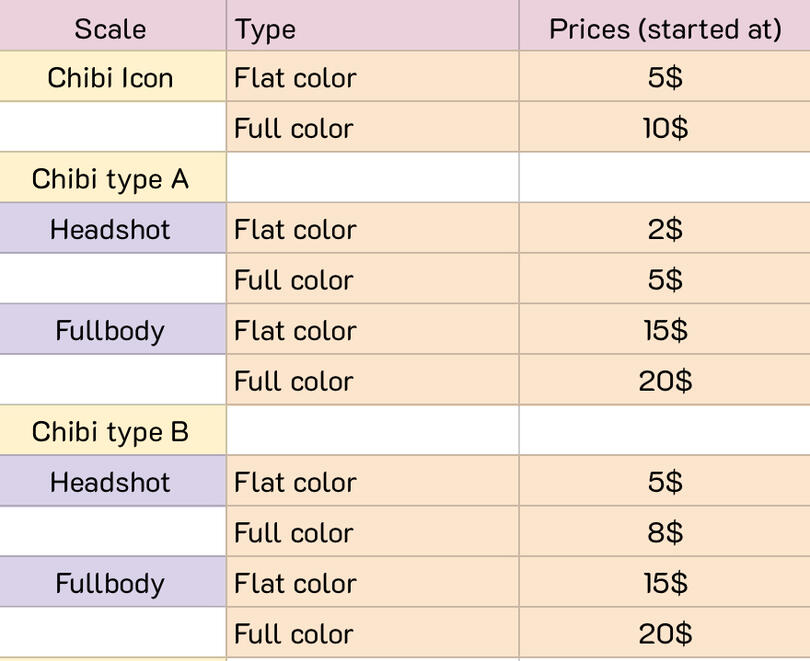Click the 2$ price cell
This screenshot has height=661, width=810.
[664, 229]
